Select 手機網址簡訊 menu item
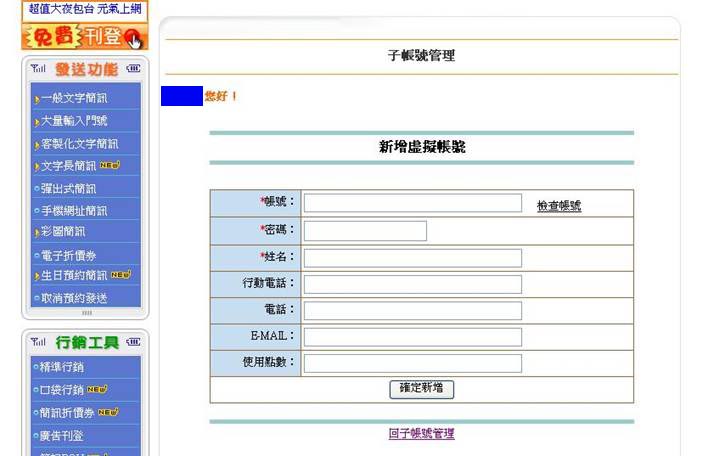The height and width of the screenshot is (456, 708). (73, 211)
